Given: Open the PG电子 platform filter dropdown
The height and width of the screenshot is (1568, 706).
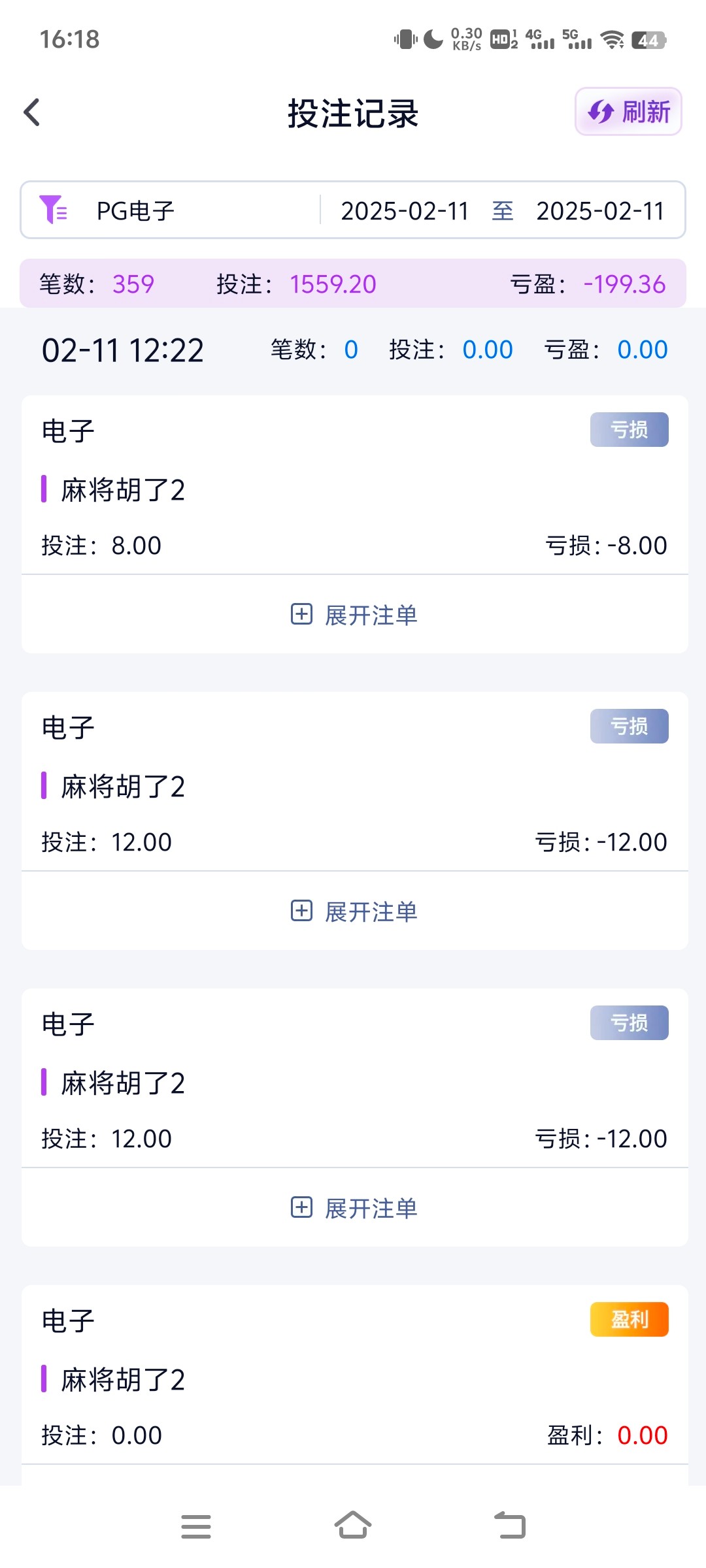Looking at the screenshot, I should (135, 211).
